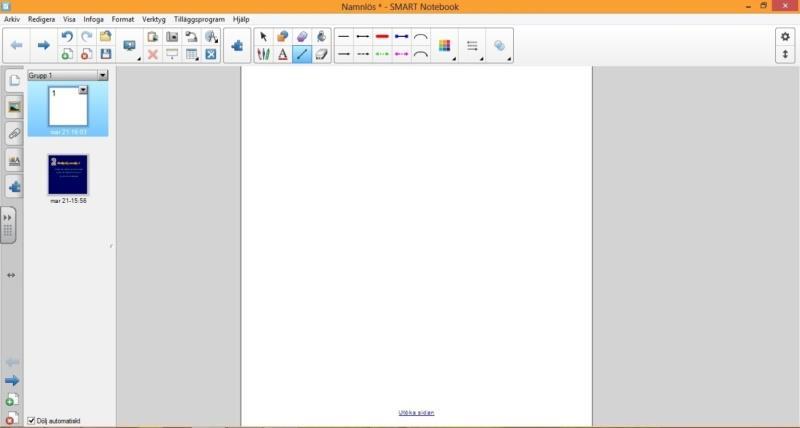Show the Screen Shade
800x428 pixels.
coord(172,54)
